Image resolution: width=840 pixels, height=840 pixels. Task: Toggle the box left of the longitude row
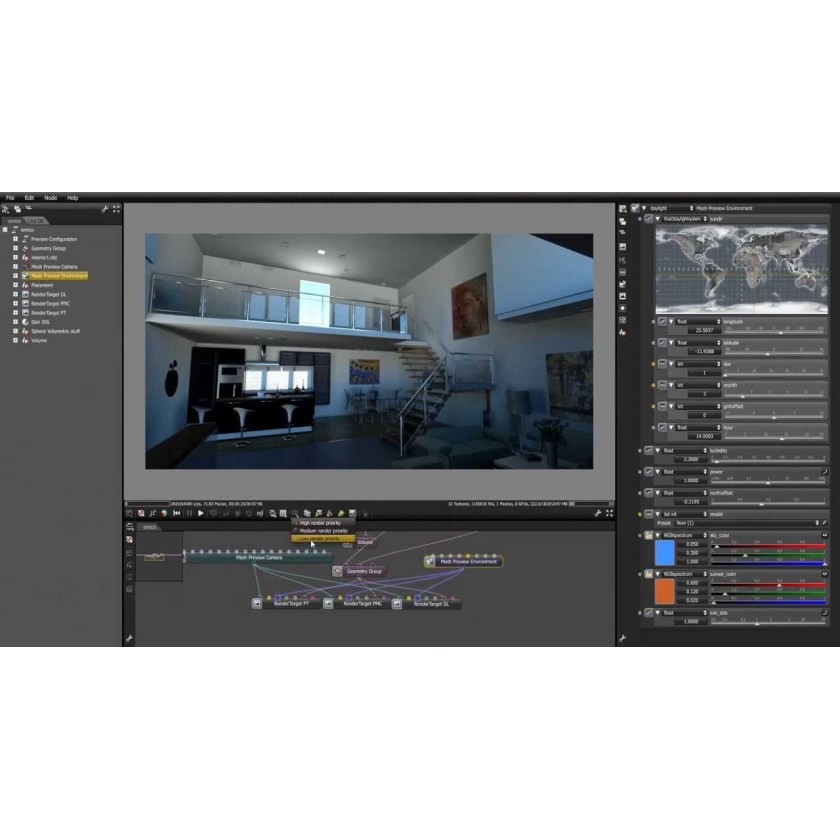(x=662, y=321)
